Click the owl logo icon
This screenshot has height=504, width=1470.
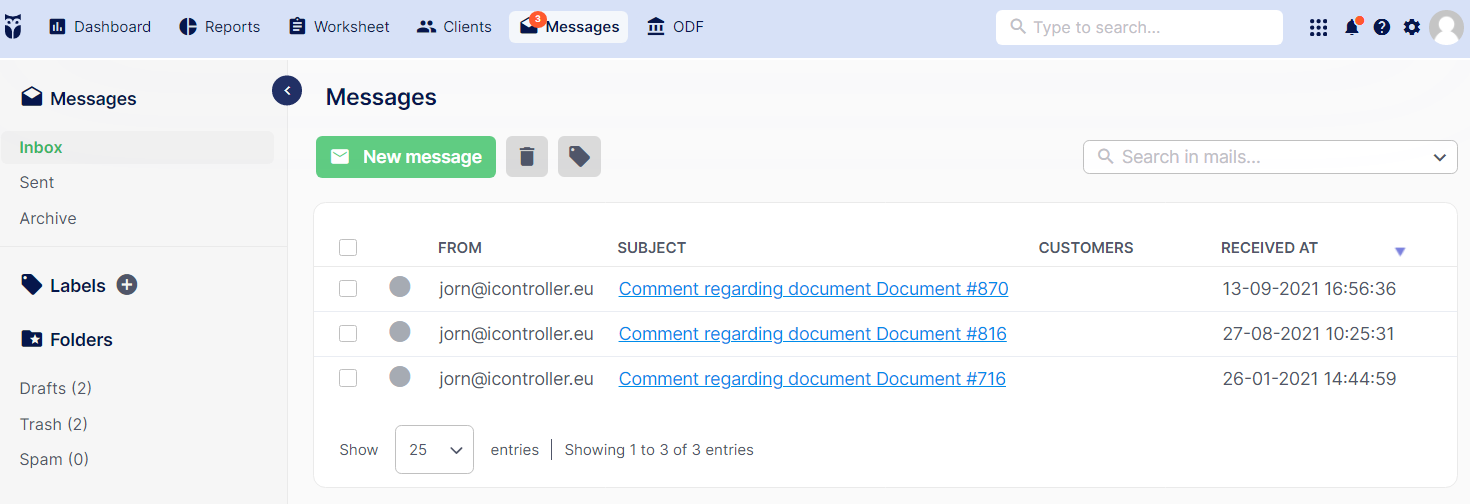pos(13,27)
